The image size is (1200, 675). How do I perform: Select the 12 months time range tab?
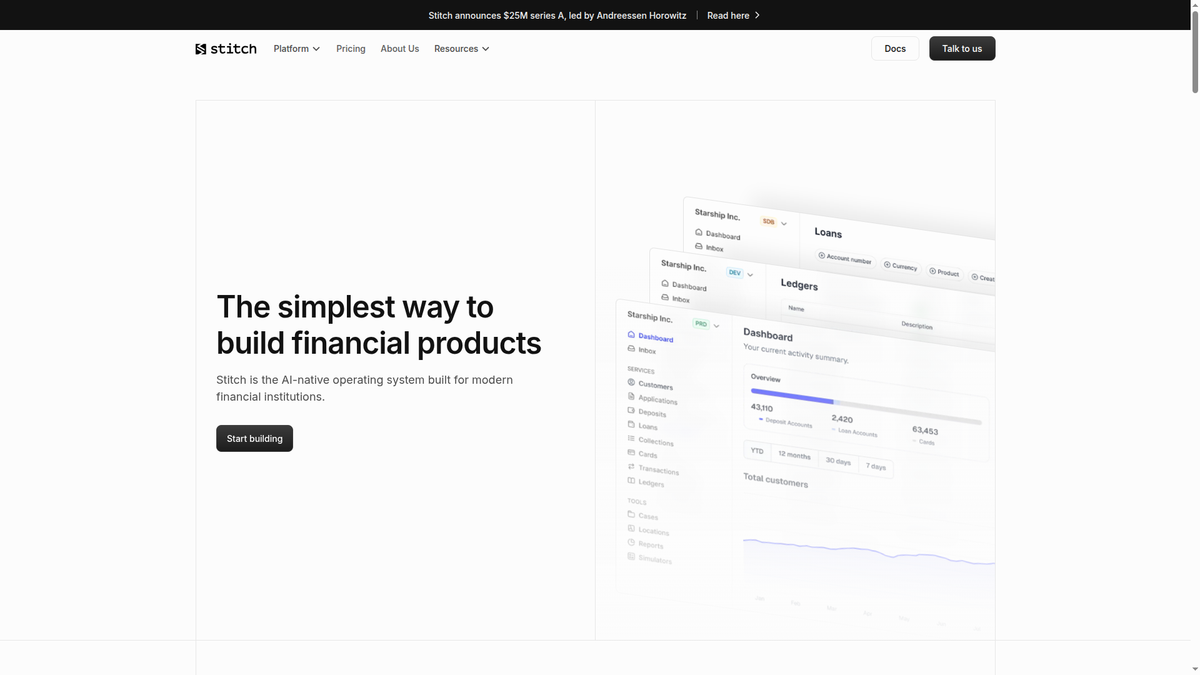coord(795,455)
